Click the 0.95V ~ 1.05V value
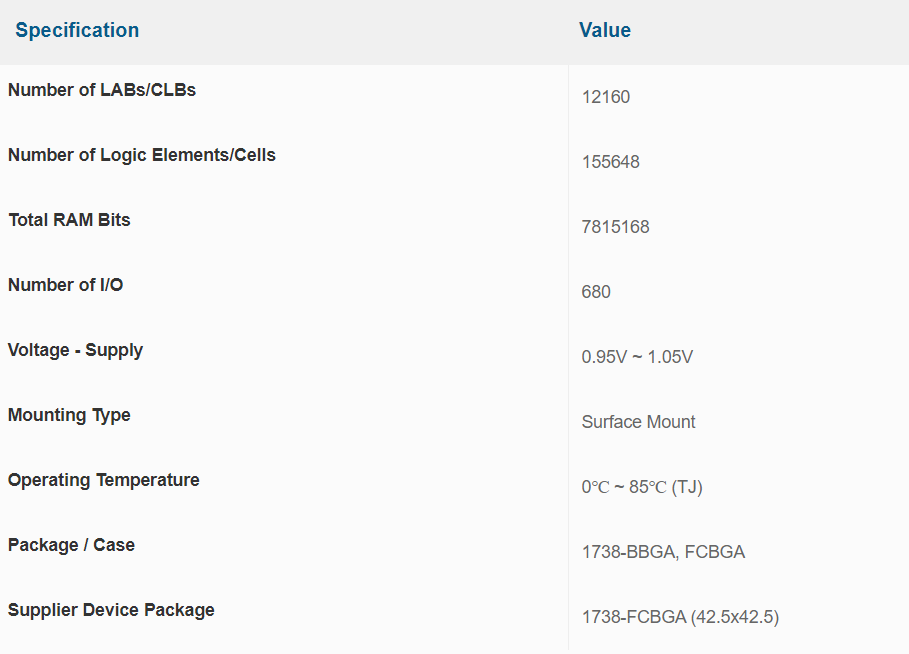This screenshot has height=654, width=909. (637, 357)
